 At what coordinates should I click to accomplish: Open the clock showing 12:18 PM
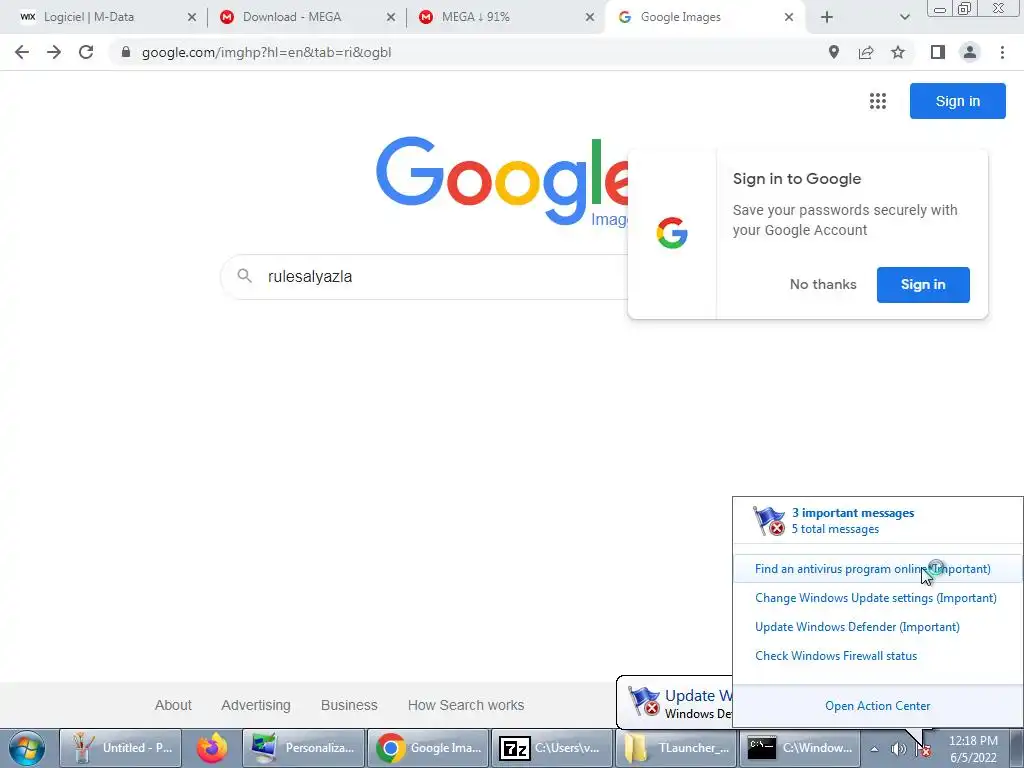pyautogui.click(x=973, y=749)
